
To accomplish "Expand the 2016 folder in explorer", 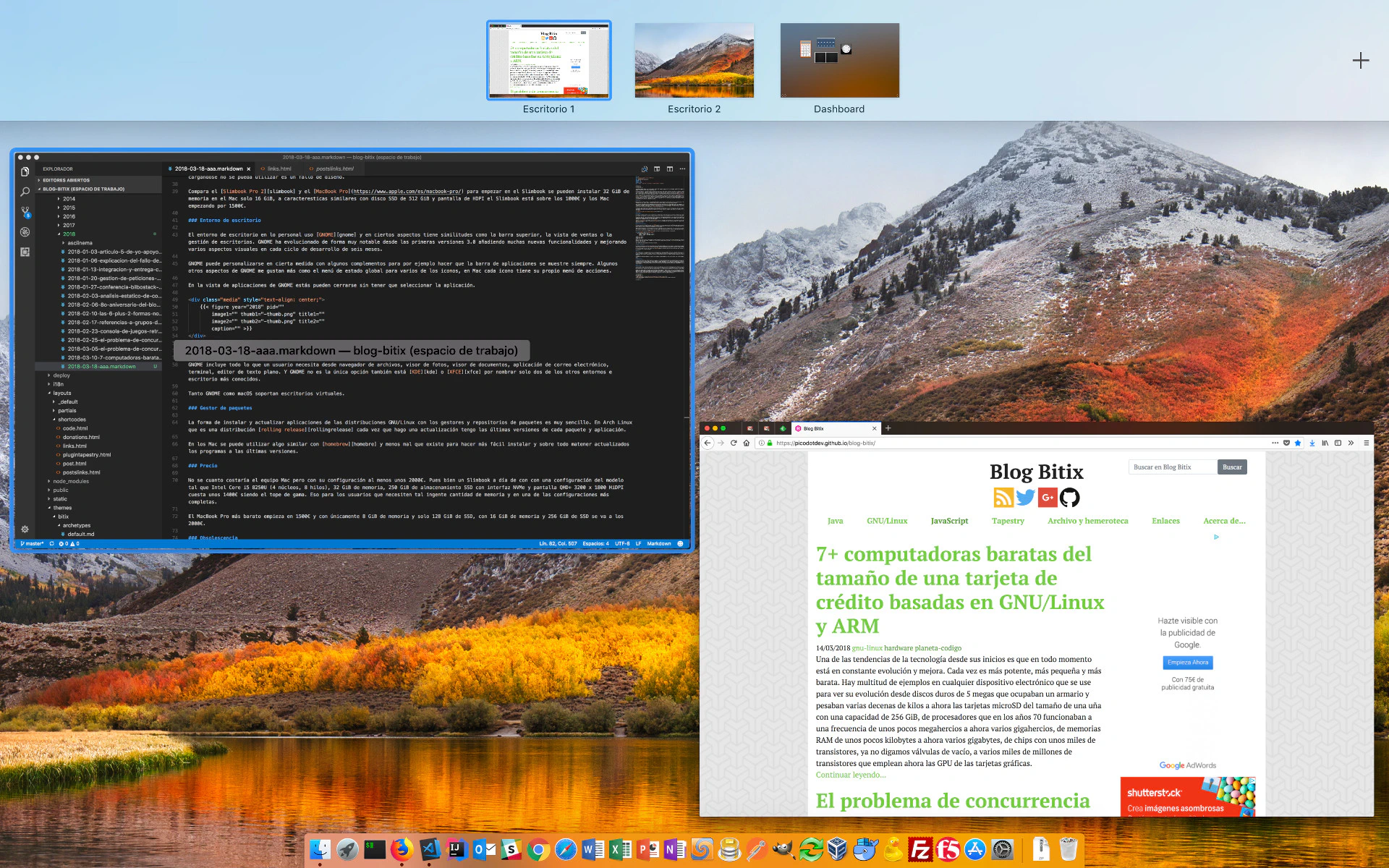I will tap(69, 216).
